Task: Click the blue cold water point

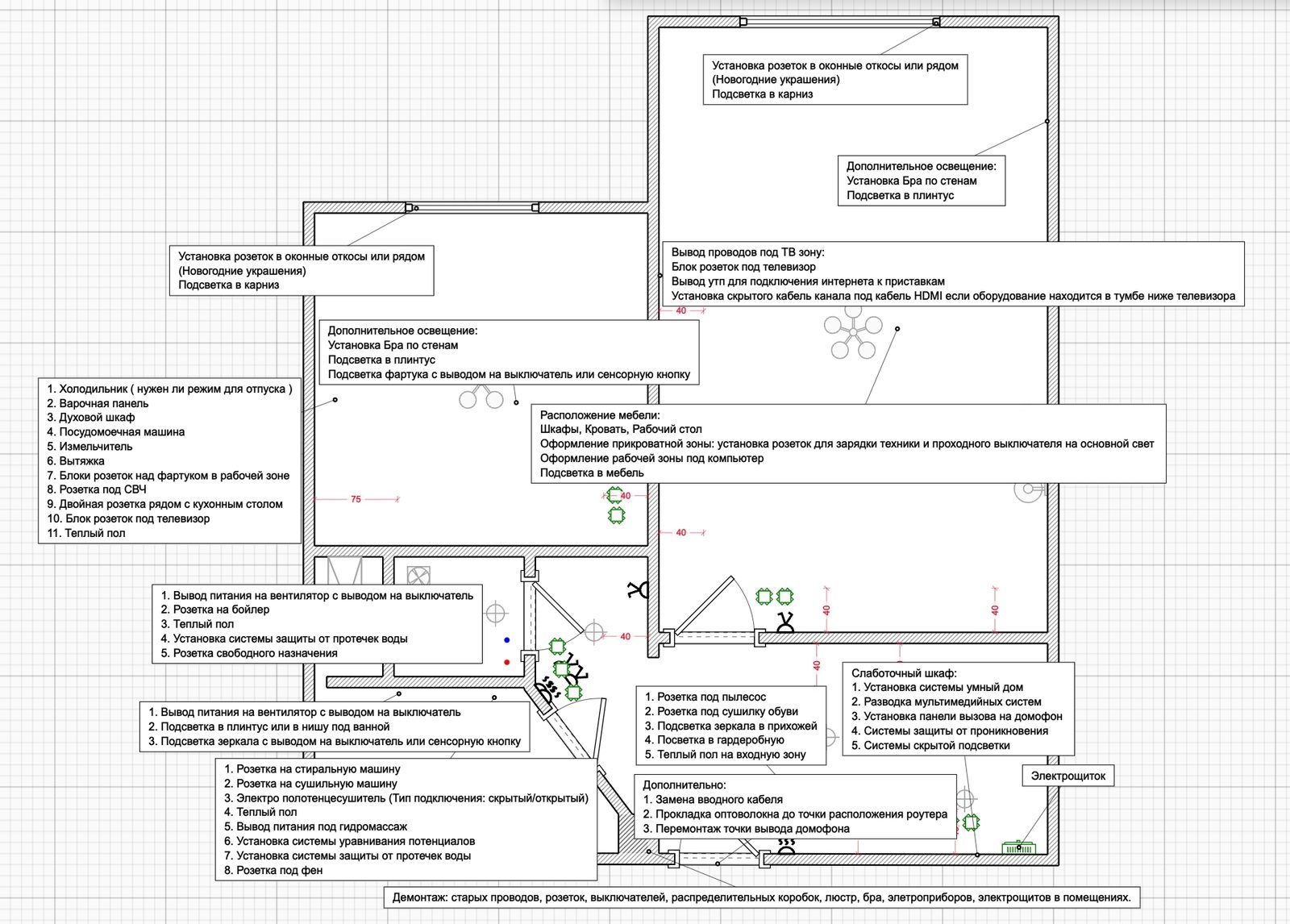Action: [x=506, y=639]
